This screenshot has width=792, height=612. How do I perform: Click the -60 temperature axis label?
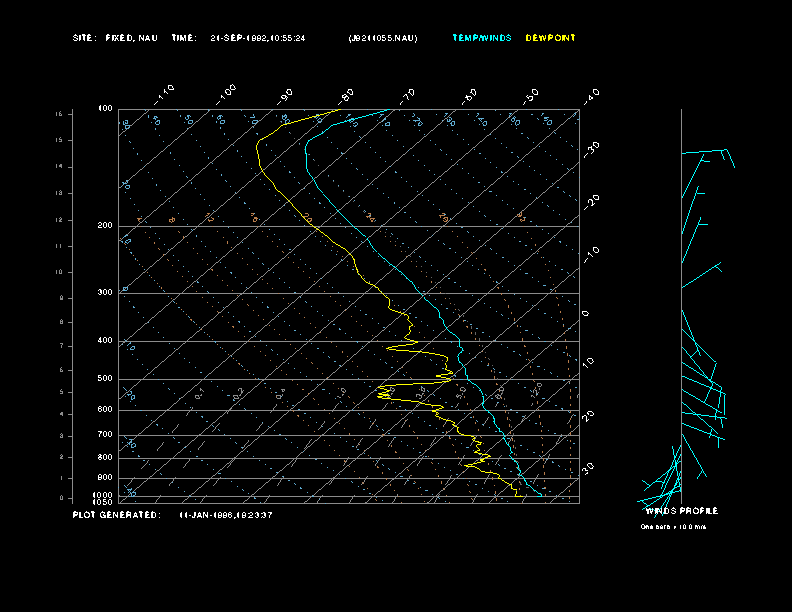[x=469, y=96]
